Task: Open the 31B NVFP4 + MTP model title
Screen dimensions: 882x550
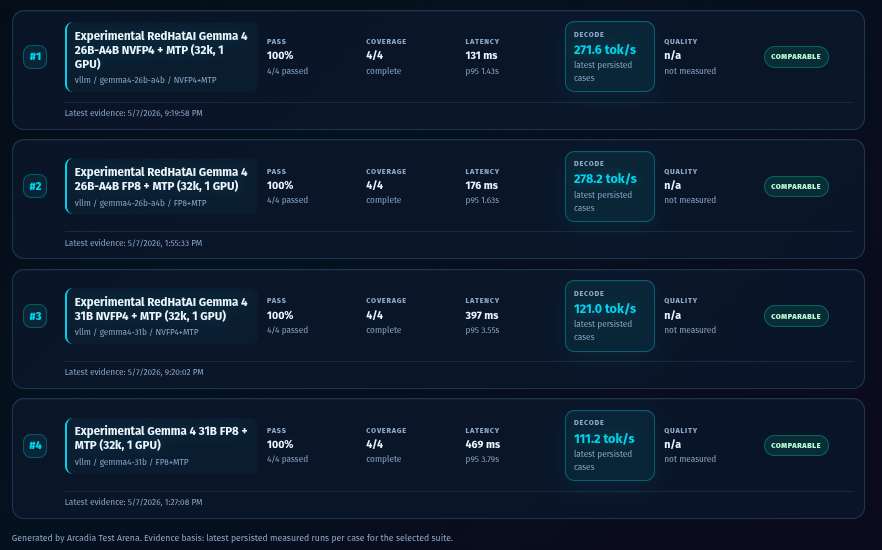Action: 161,309
